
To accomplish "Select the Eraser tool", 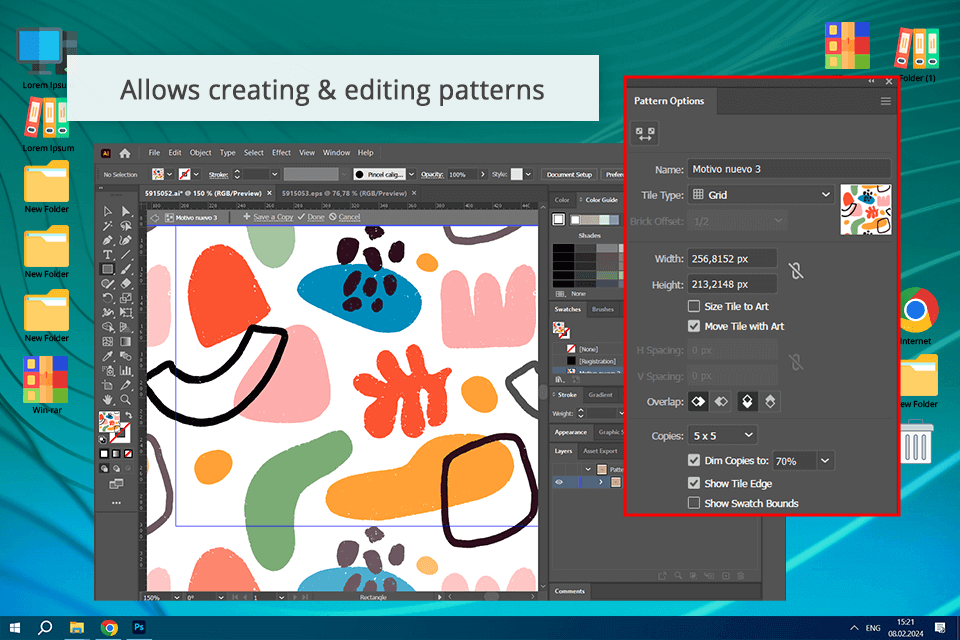I will [x=126, y=284].
